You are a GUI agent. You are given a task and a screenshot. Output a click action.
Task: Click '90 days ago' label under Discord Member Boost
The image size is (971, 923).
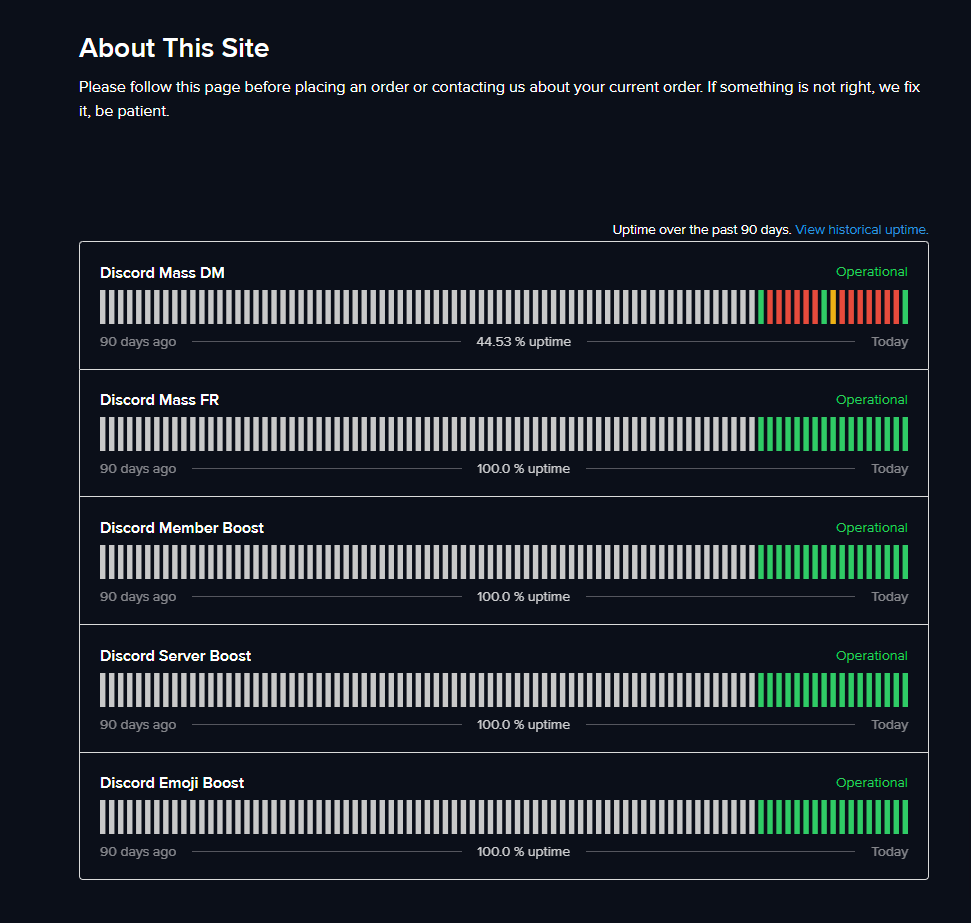tap(138, 597)
